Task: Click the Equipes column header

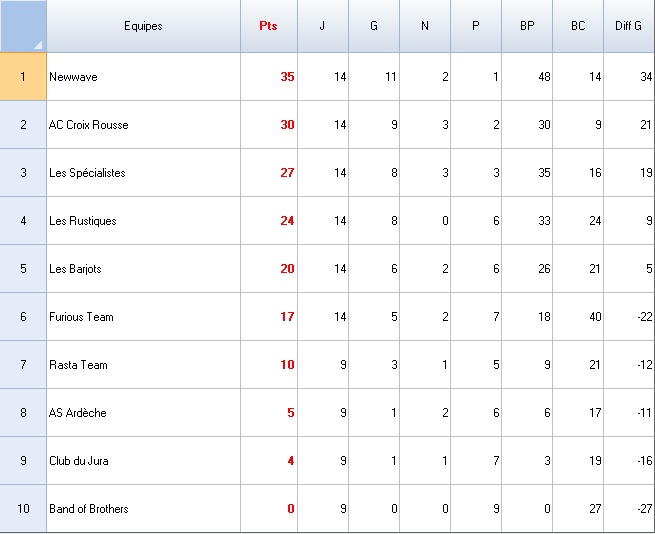Action: coord(143,26)
